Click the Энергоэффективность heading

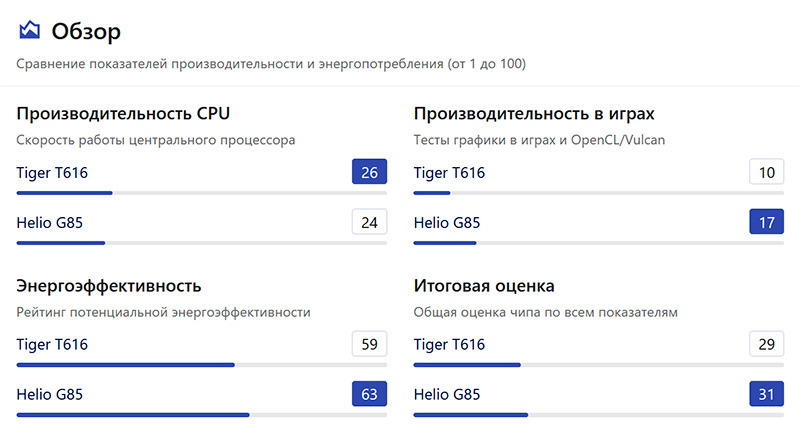(109, 286)
